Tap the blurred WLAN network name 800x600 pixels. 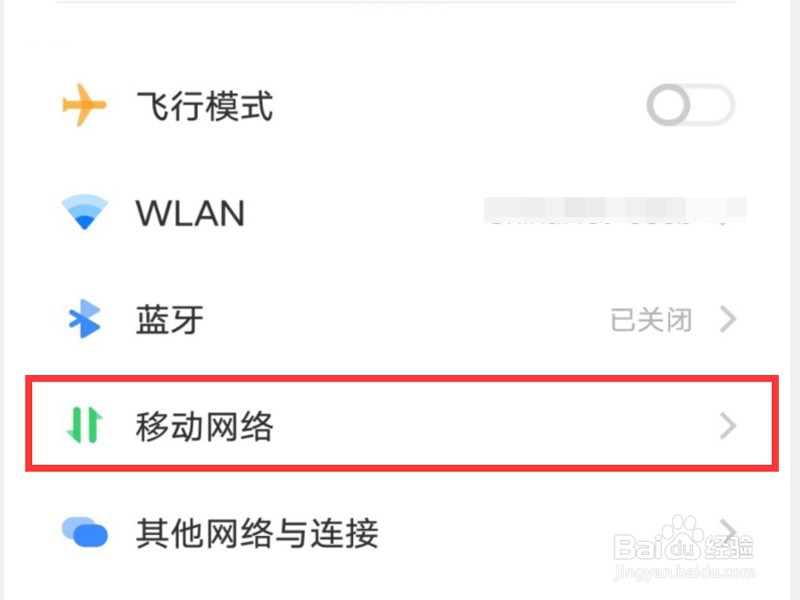[x=615, y=211]
